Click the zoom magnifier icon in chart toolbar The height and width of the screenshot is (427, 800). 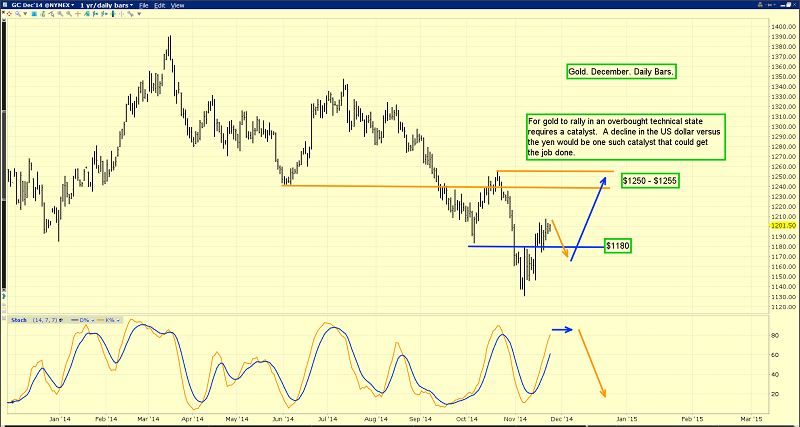(x=18, y=14)
